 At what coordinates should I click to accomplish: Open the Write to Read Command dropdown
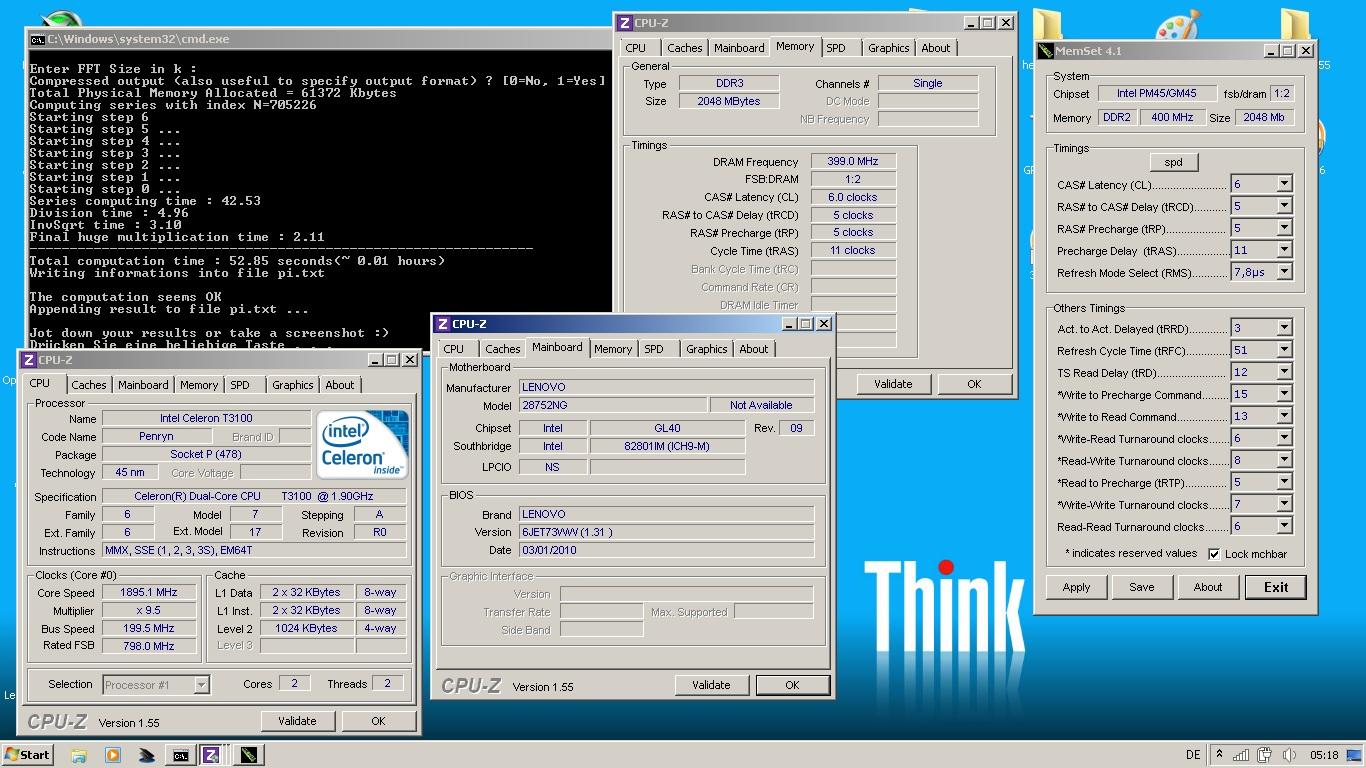coord(1284,416)
